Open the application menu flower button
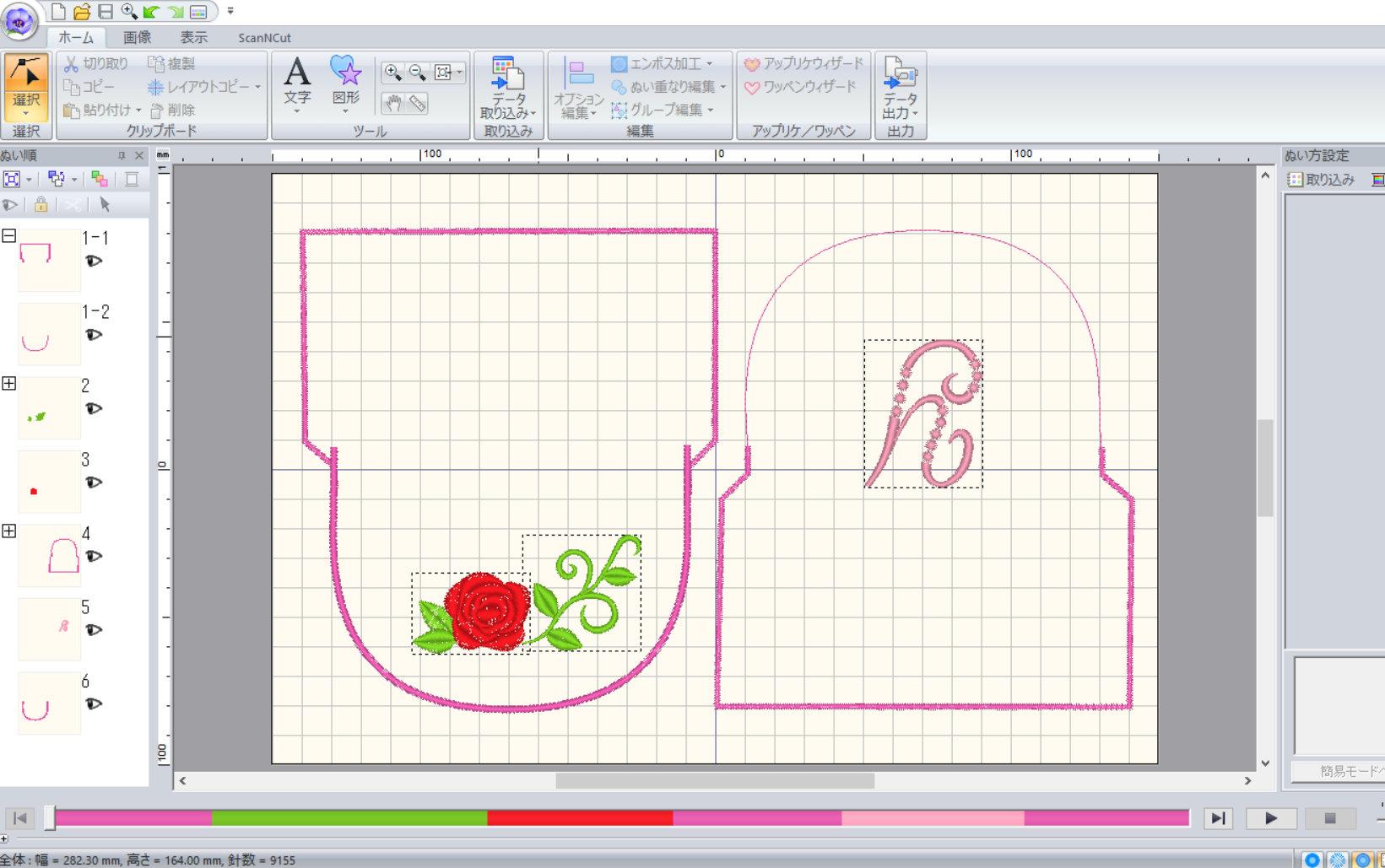Image resolution: width=1385 pixels, height=868 pixels. (x=19, y=20)
